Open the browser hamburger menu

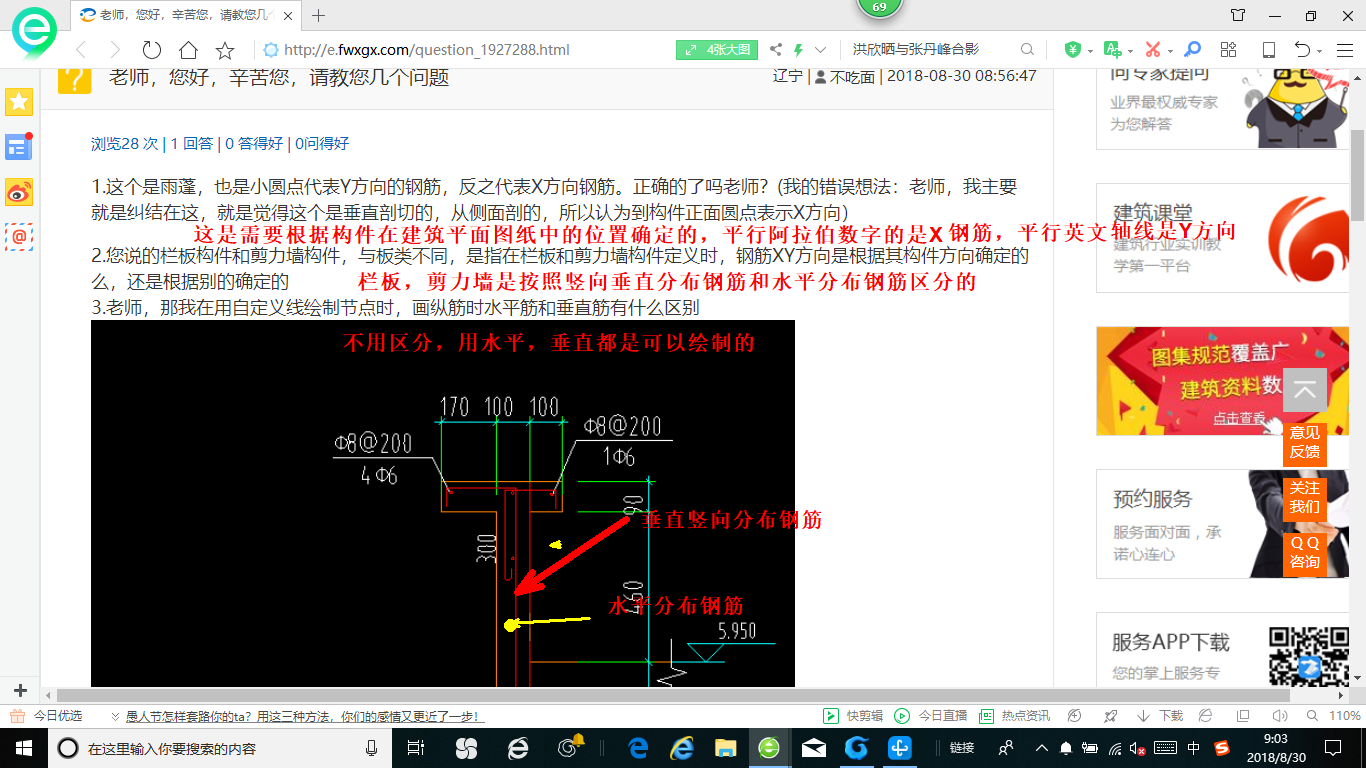coord(1345,50)
